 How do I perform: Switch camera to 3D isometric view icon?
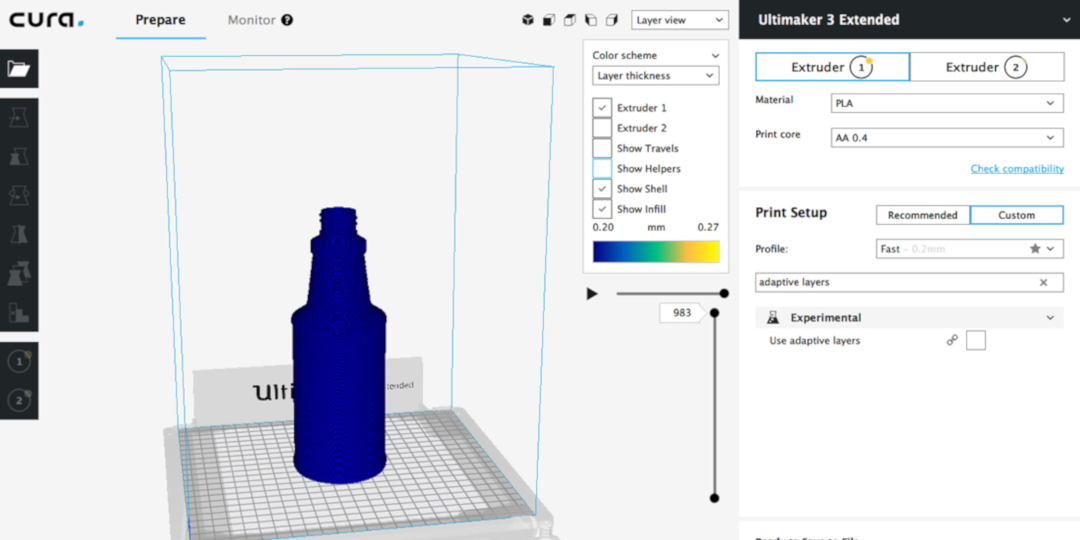(x=528, y=20)
